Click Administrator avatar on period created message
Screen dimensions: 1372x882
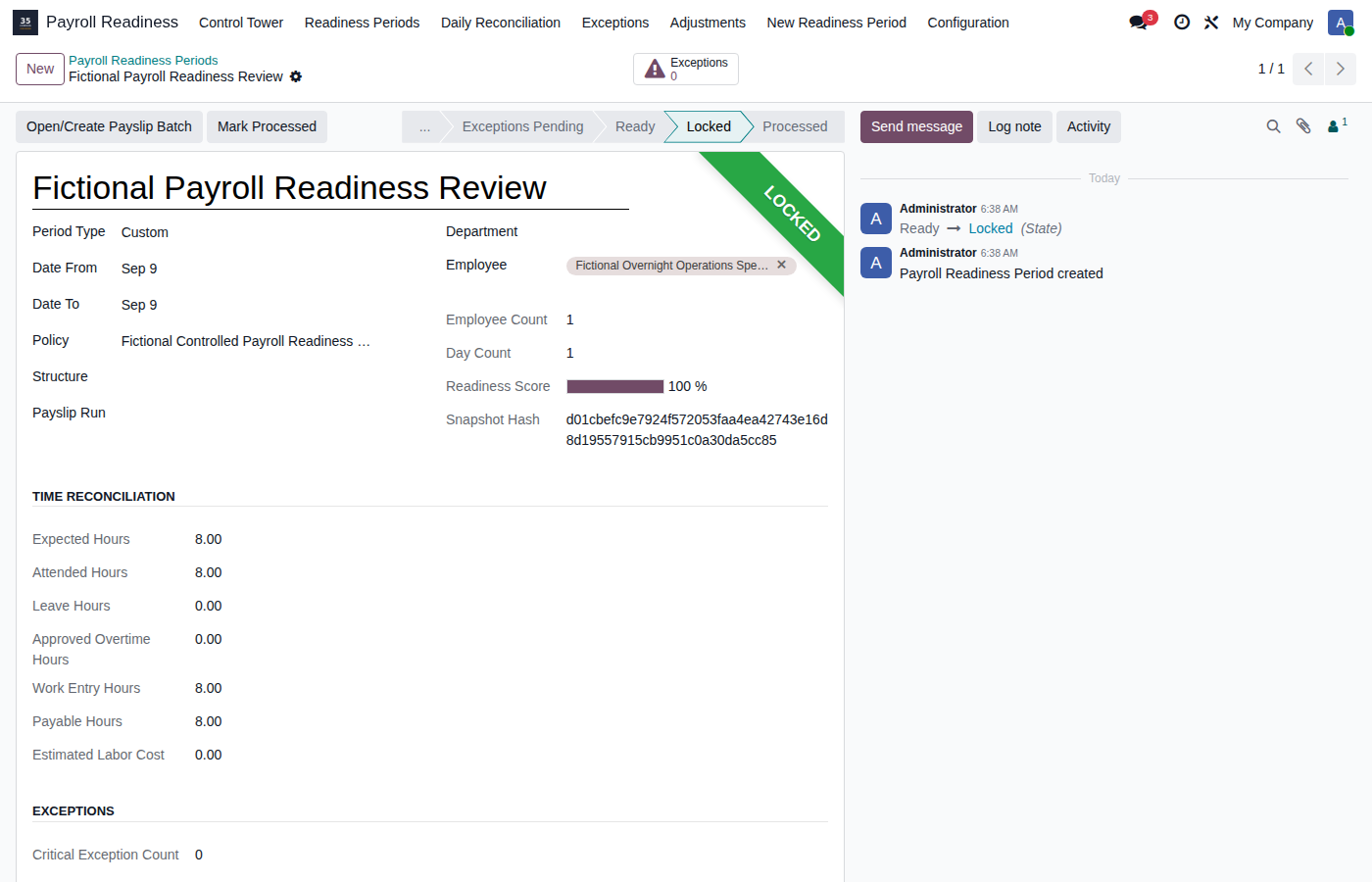click(876, 263)
